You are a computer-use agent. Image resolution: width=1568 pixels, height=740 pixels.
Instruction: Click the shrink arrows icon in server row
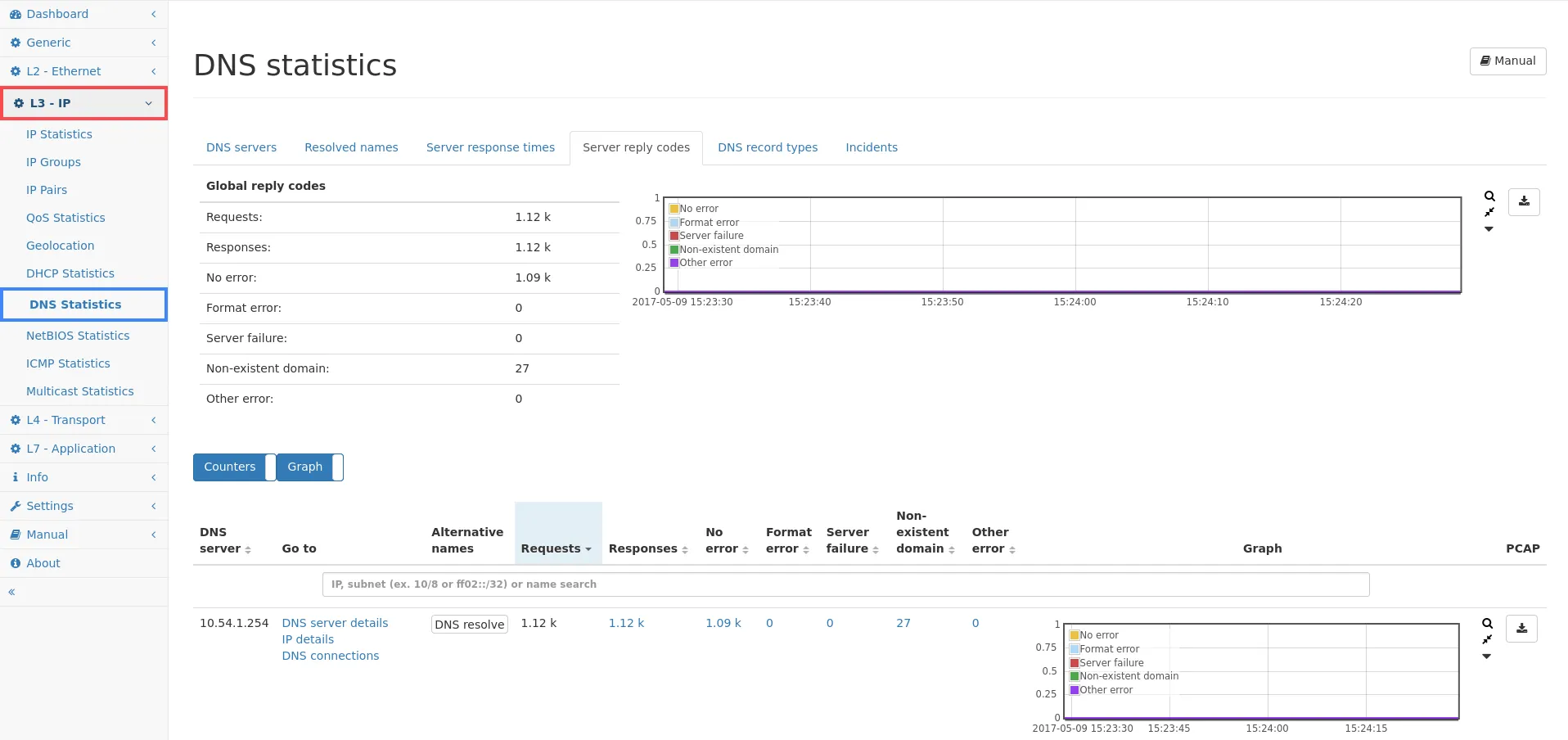pos(1487,639)
